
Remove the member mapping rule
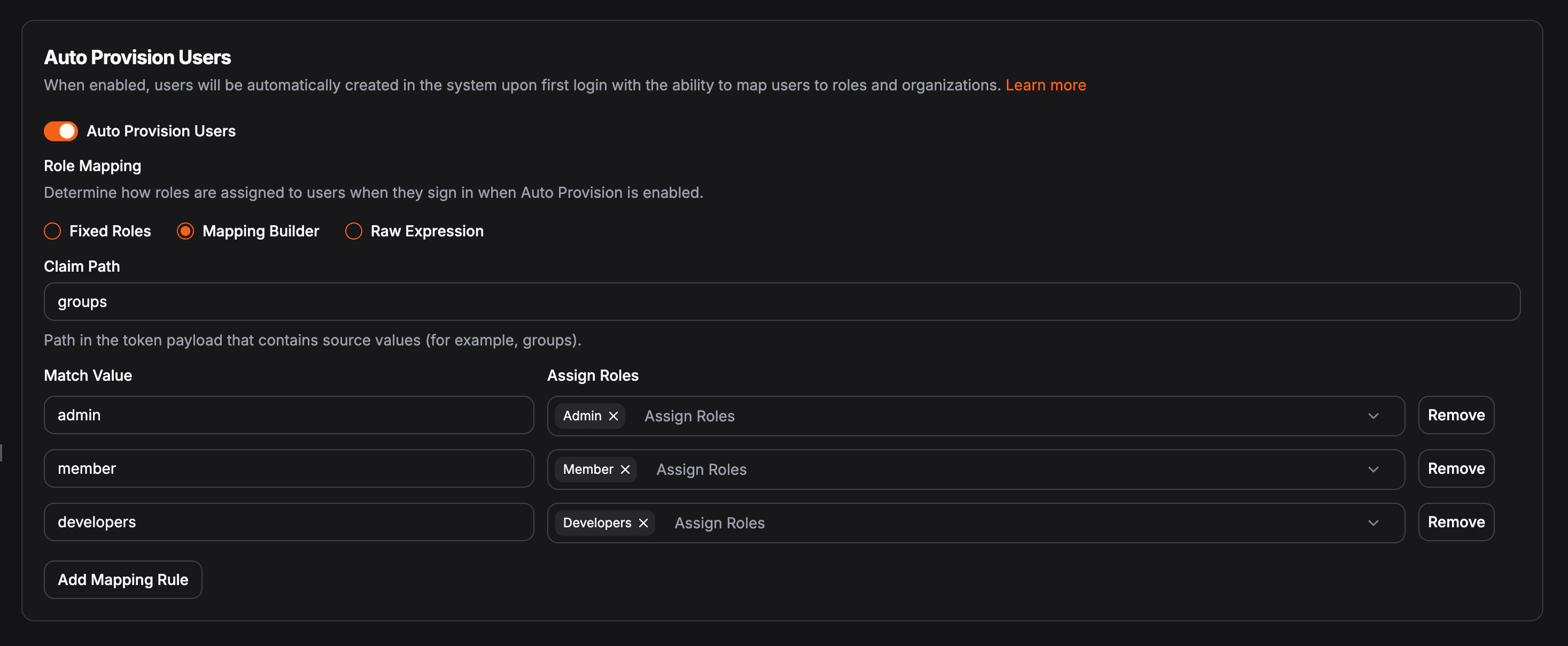pyautogui.click(x=1456, y=469)
